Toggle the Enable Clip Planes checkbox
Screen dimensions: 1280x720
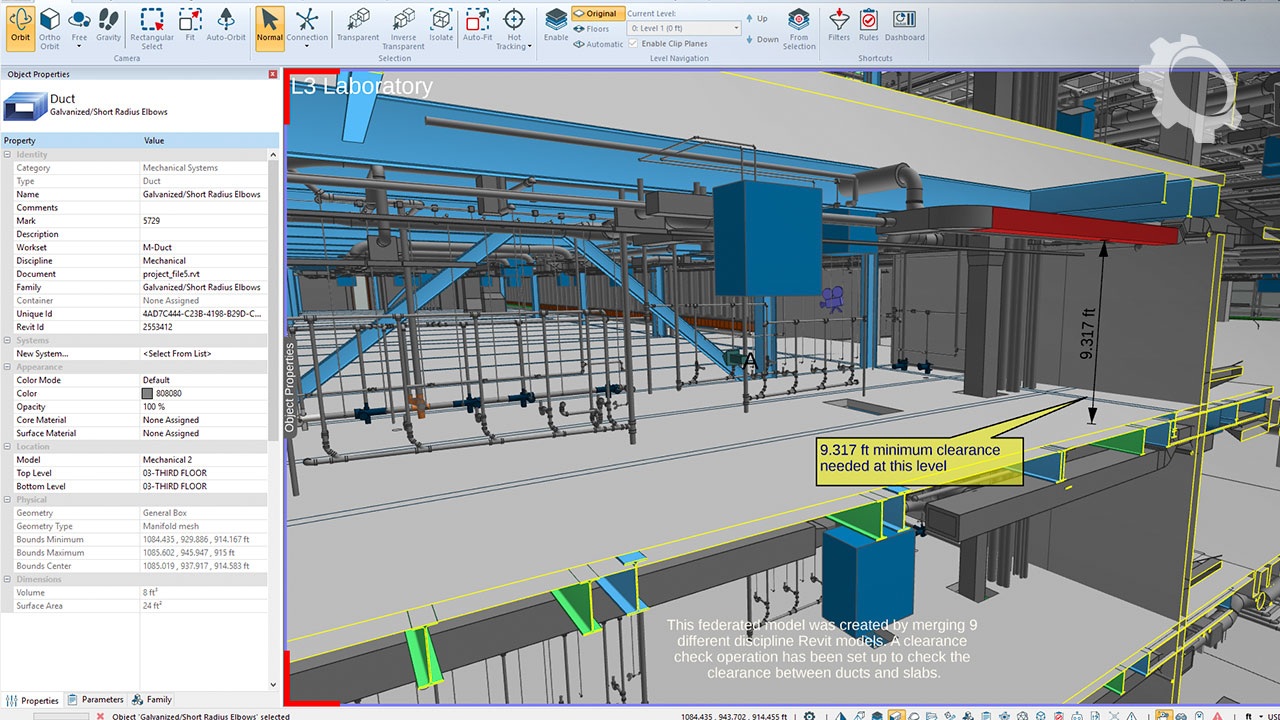point(633,44)
